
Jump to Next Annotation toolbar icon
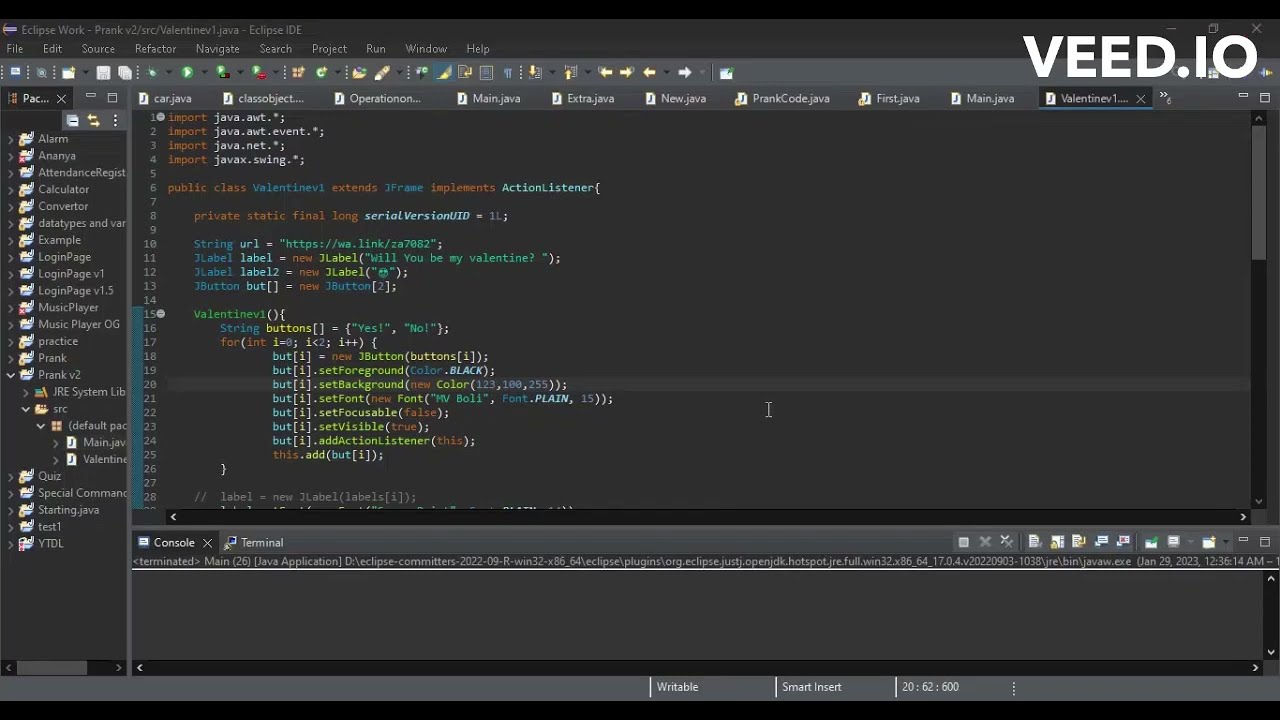click(535, 72)
